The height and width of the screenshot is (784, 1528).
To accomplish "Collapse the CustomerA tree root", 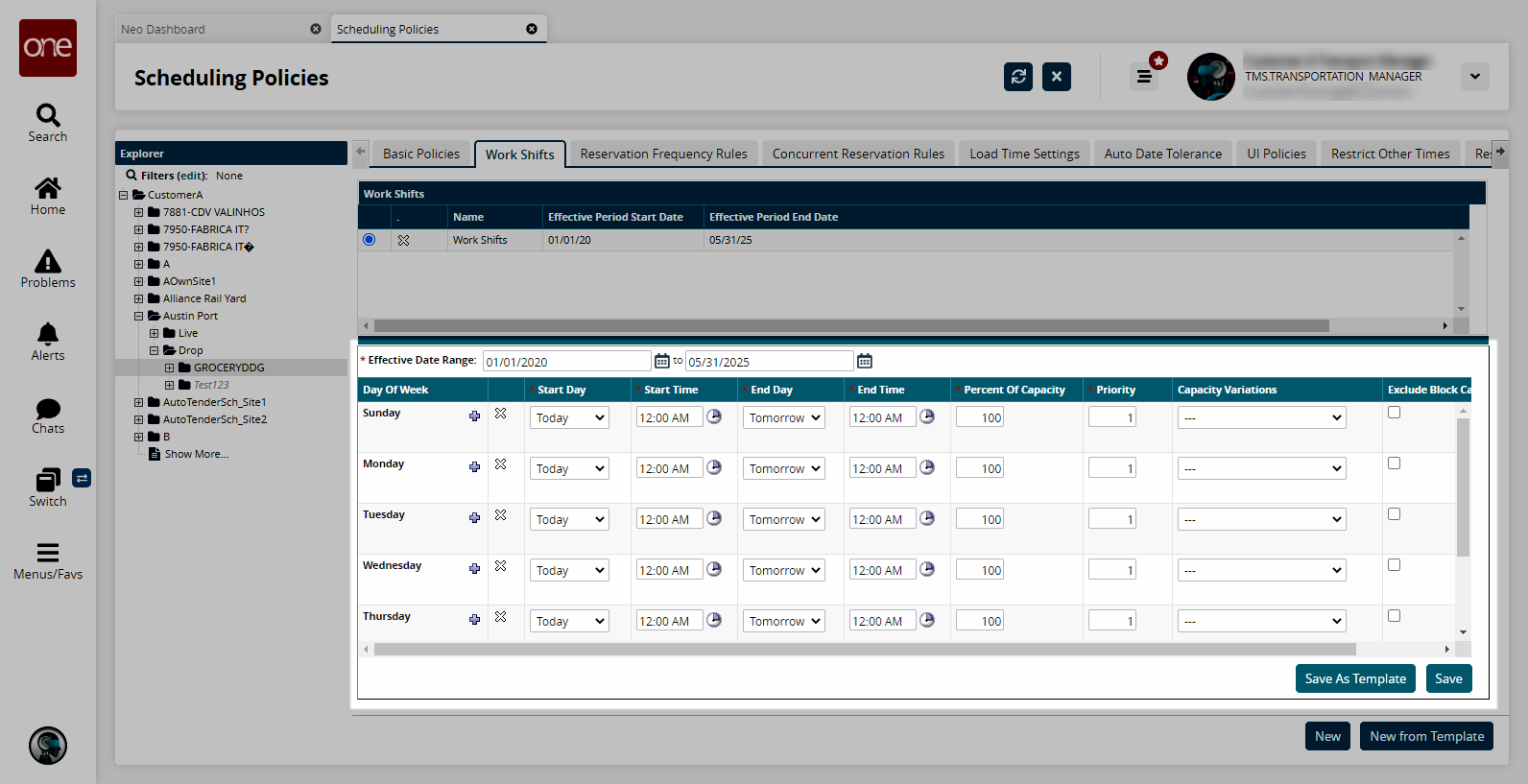I will click(x=124, y=195).
